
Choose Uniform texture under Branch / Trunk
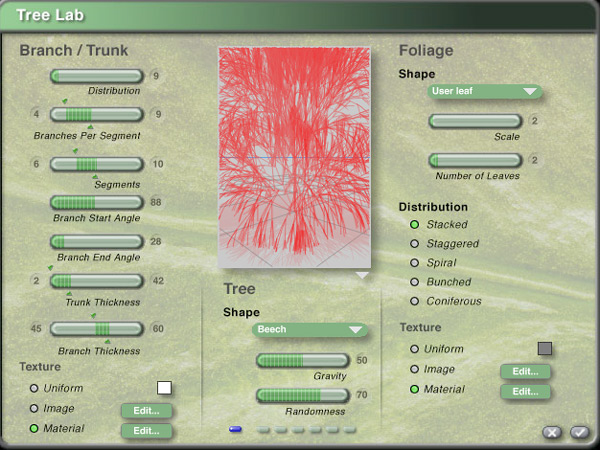pos(34,388)
